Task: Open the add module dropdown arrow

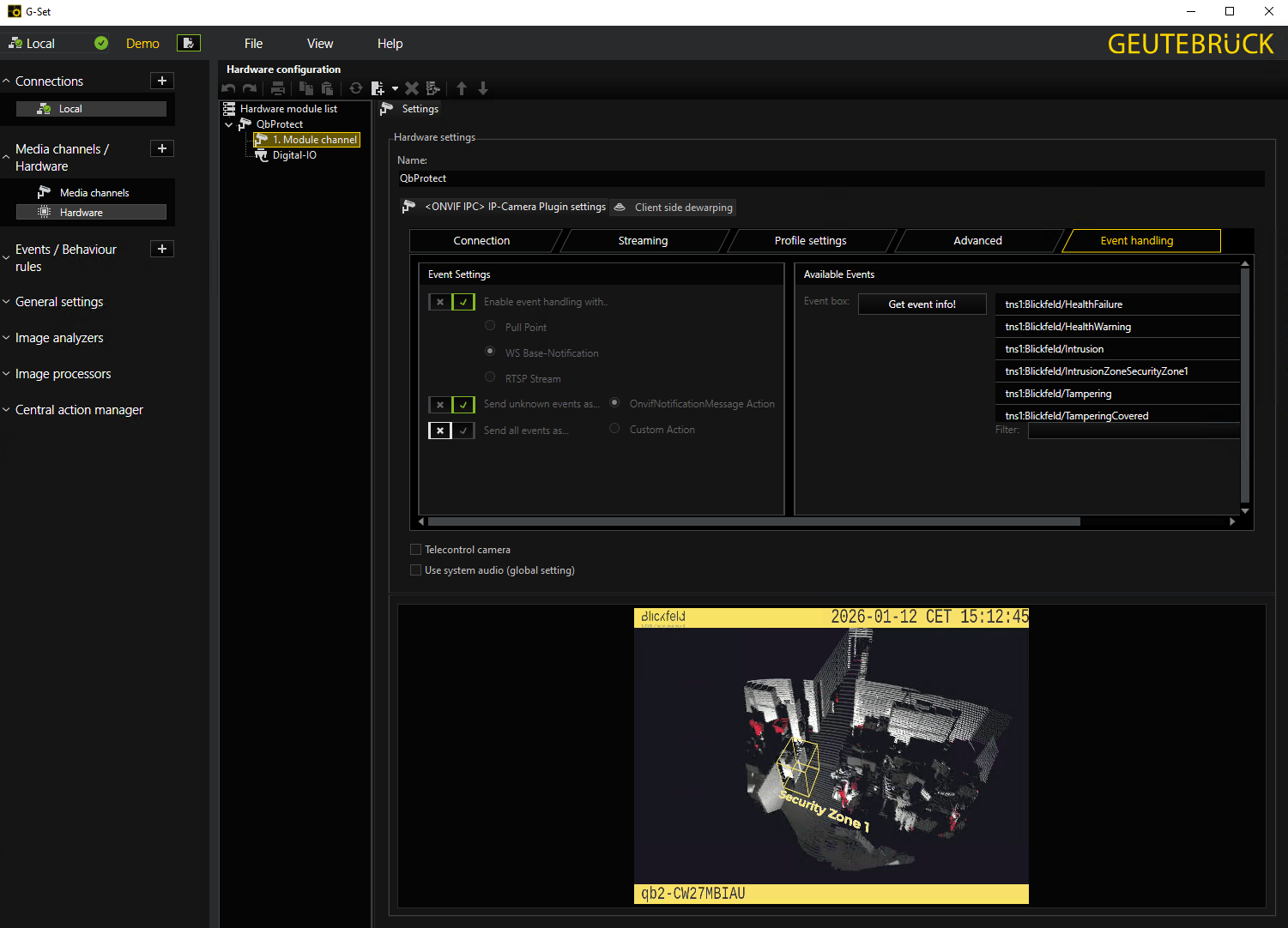Action: pyautogui.click(x=395, y=88)
